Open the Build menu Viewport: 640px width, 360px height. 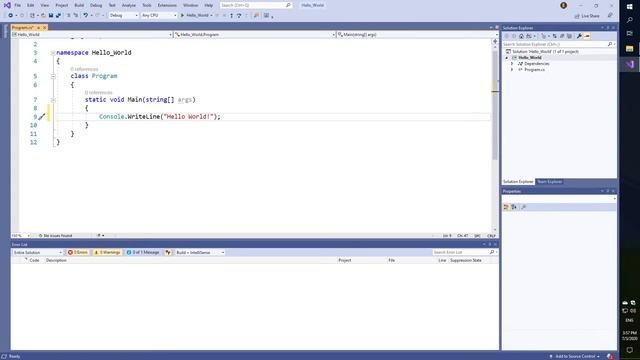coord(79,5)
